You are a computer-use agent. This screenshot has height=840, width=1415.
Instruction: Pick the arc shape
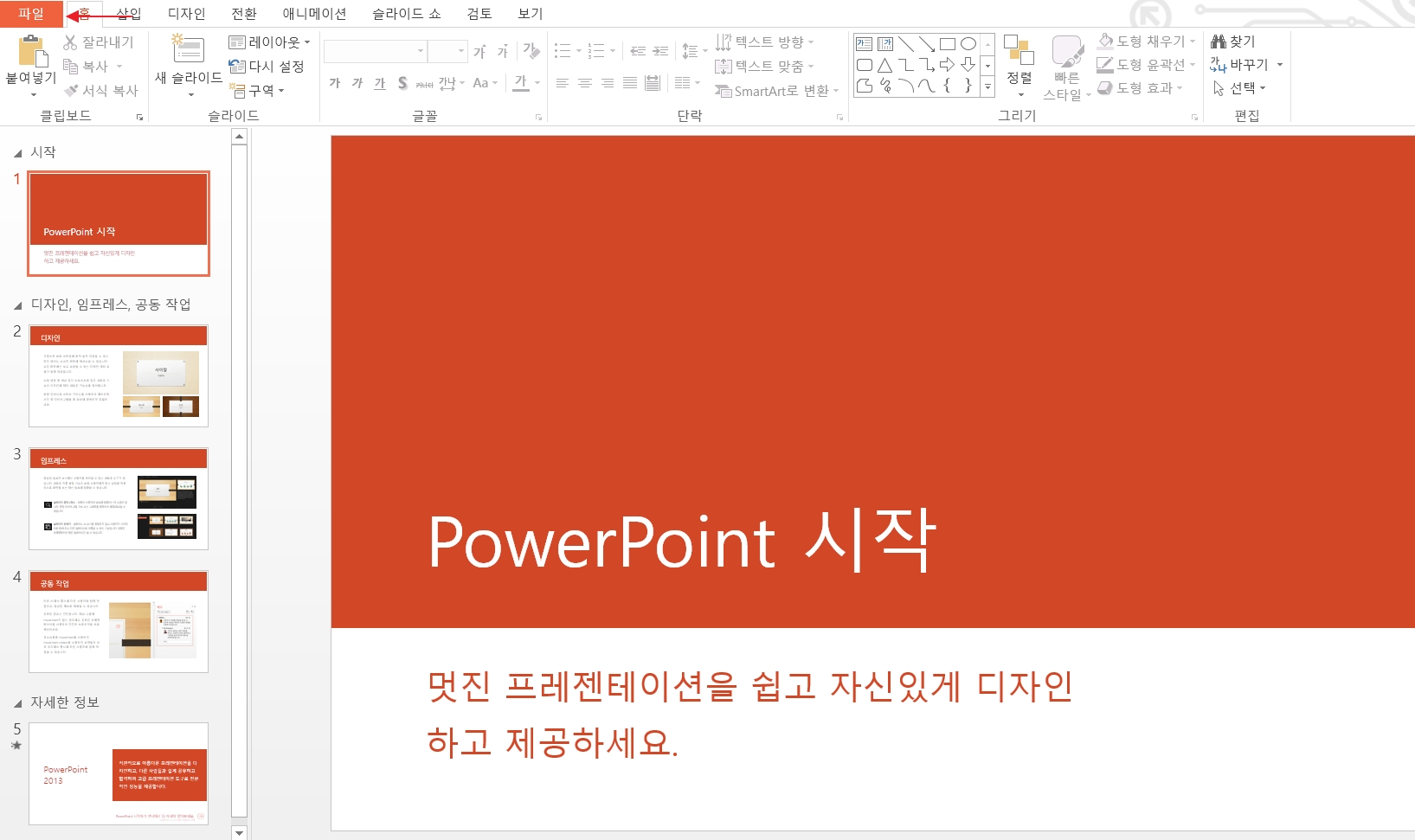tap(905, 86)
